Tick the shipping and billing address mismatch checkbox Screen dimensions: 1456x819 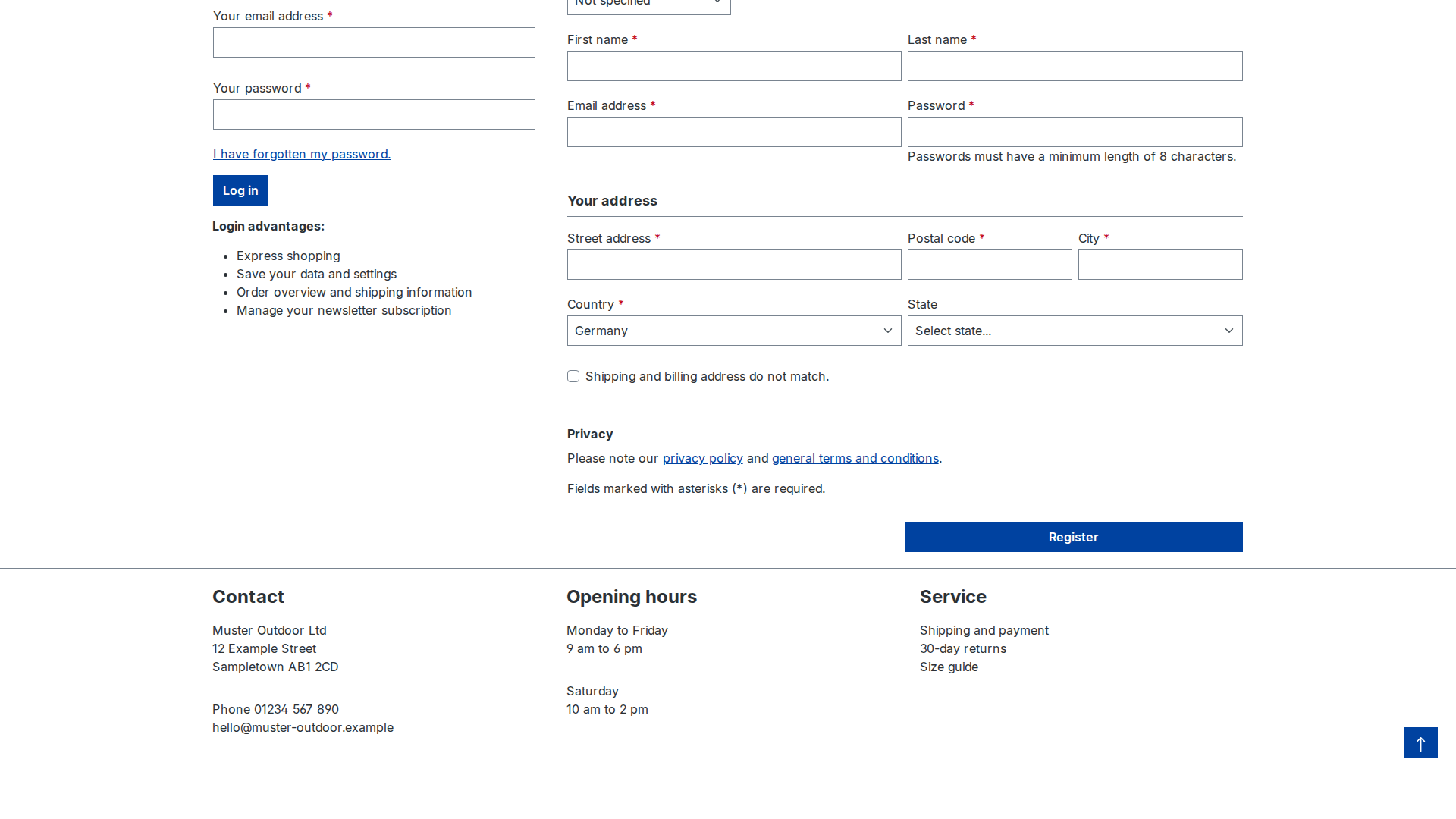573,376
